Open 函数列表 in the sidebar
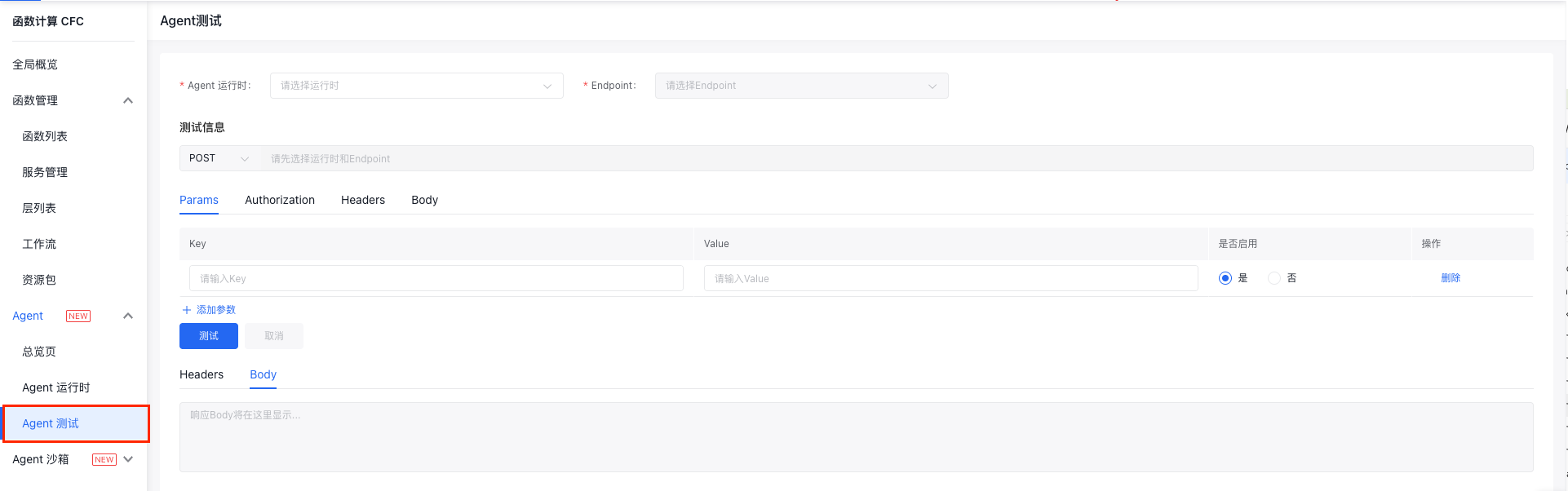This screenshot has height=491, width=1568. tap(45, 136)
